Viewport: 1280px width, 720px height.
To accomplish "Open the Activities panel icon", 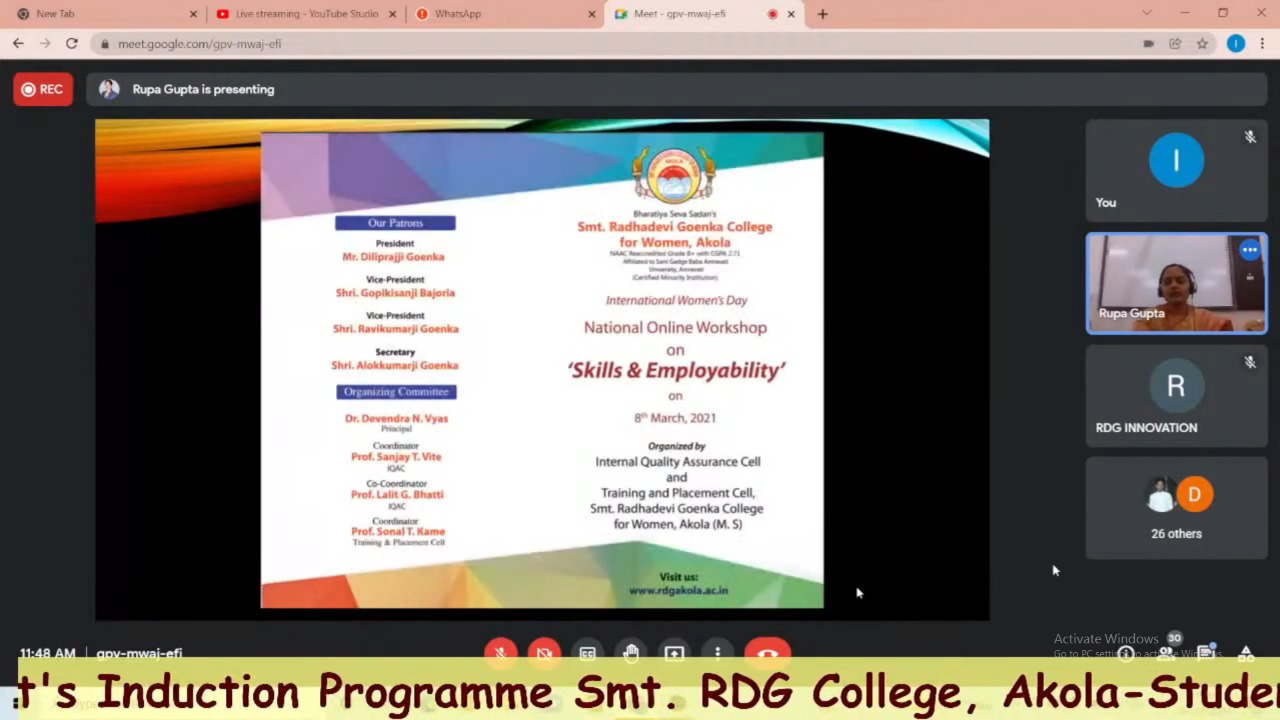I will coord(1246,654).
